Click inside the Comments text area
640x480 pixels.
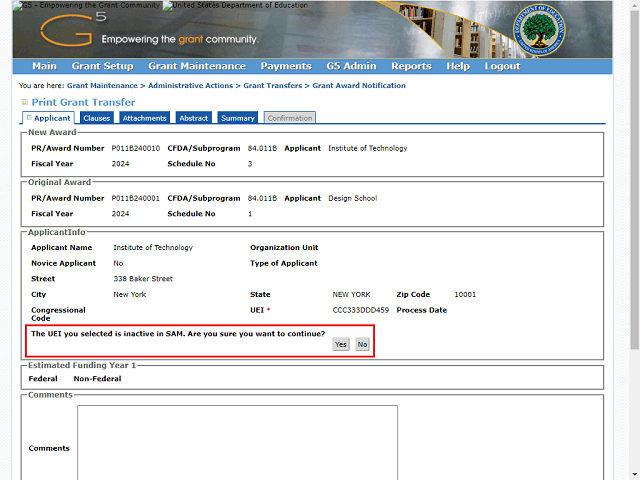[x=238, y=442]
